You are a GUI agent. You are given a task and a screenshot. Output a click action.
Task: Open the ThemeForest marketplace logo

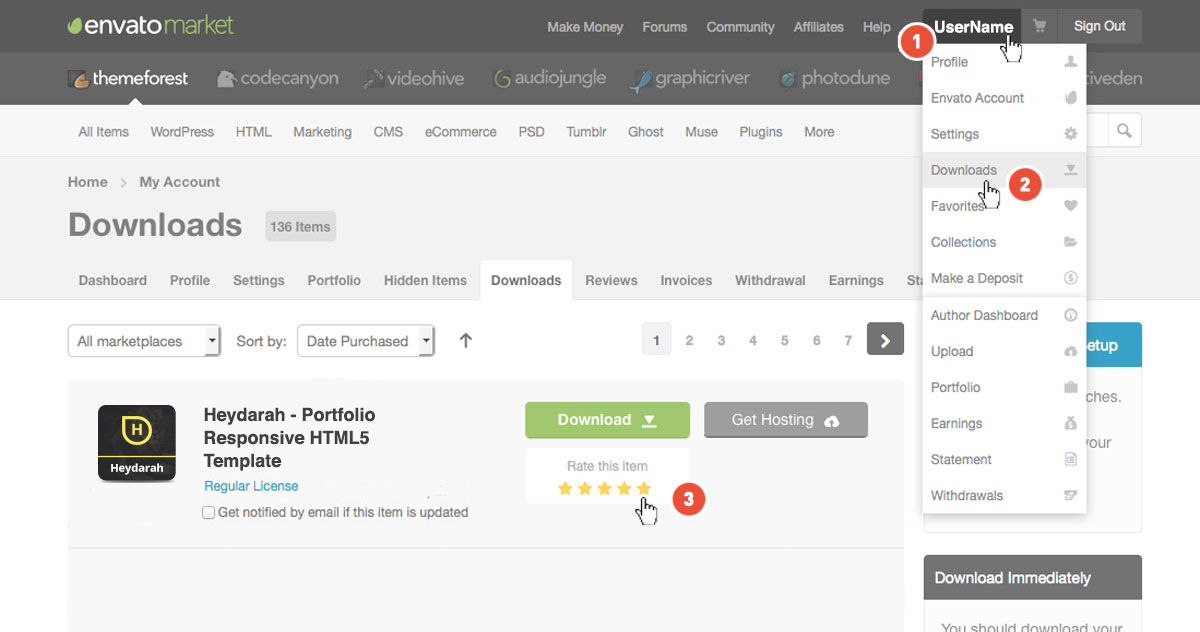(x=128, y=78)
